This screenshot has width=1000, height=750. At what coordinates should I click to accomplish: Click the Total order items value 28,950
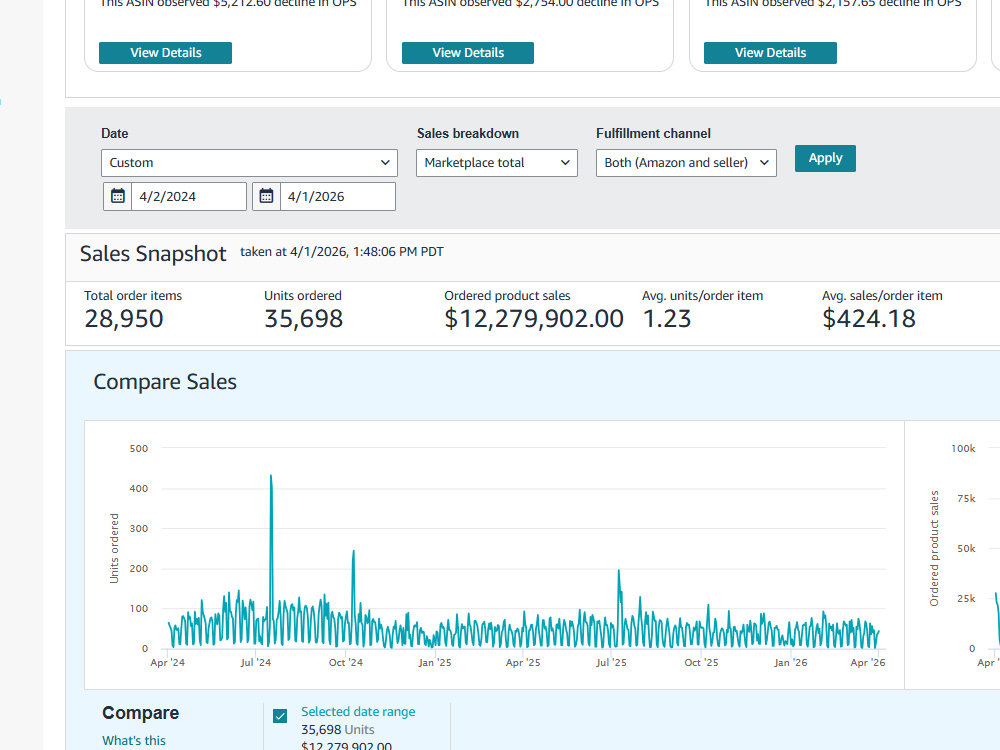coord(124,318)
